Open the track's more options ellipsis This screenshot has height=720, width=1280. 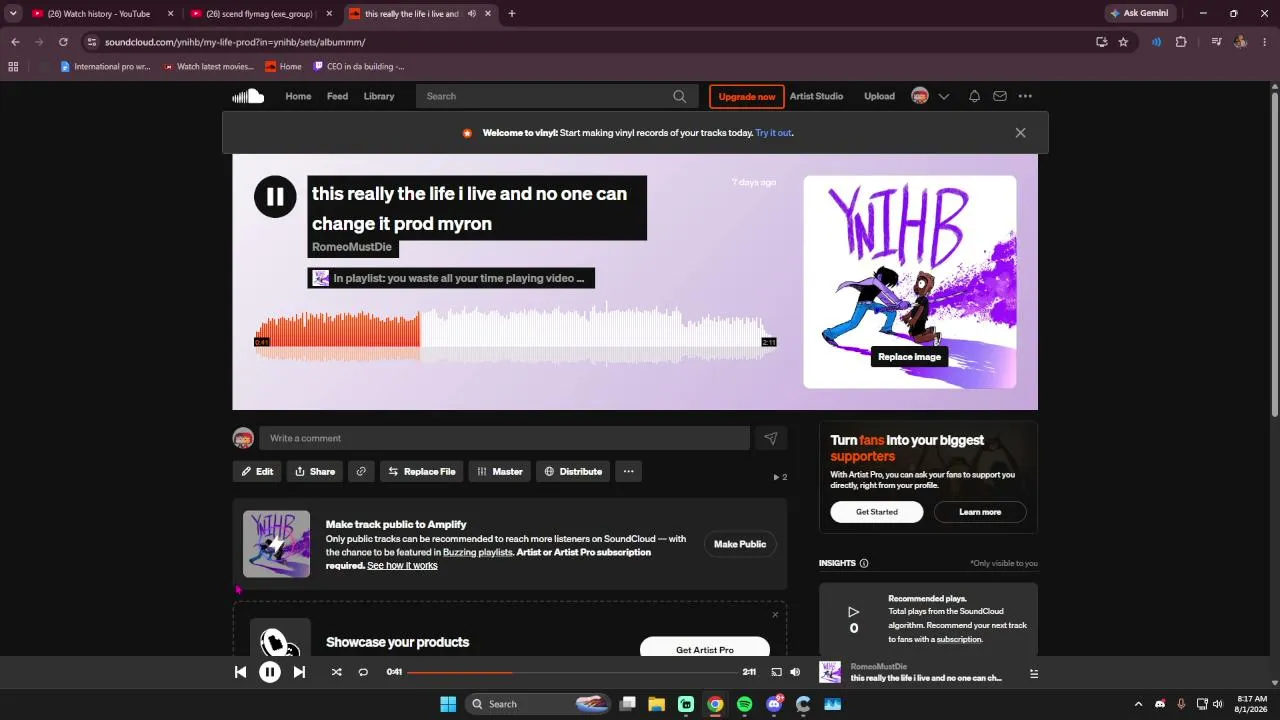point(628,471)
